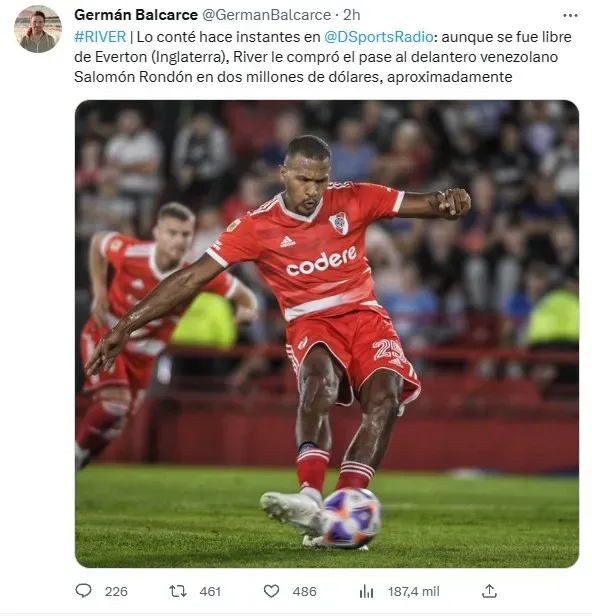Viewport: 592px width, 616px height.
Task: Click the football in the attached photo
Action: 352,518
